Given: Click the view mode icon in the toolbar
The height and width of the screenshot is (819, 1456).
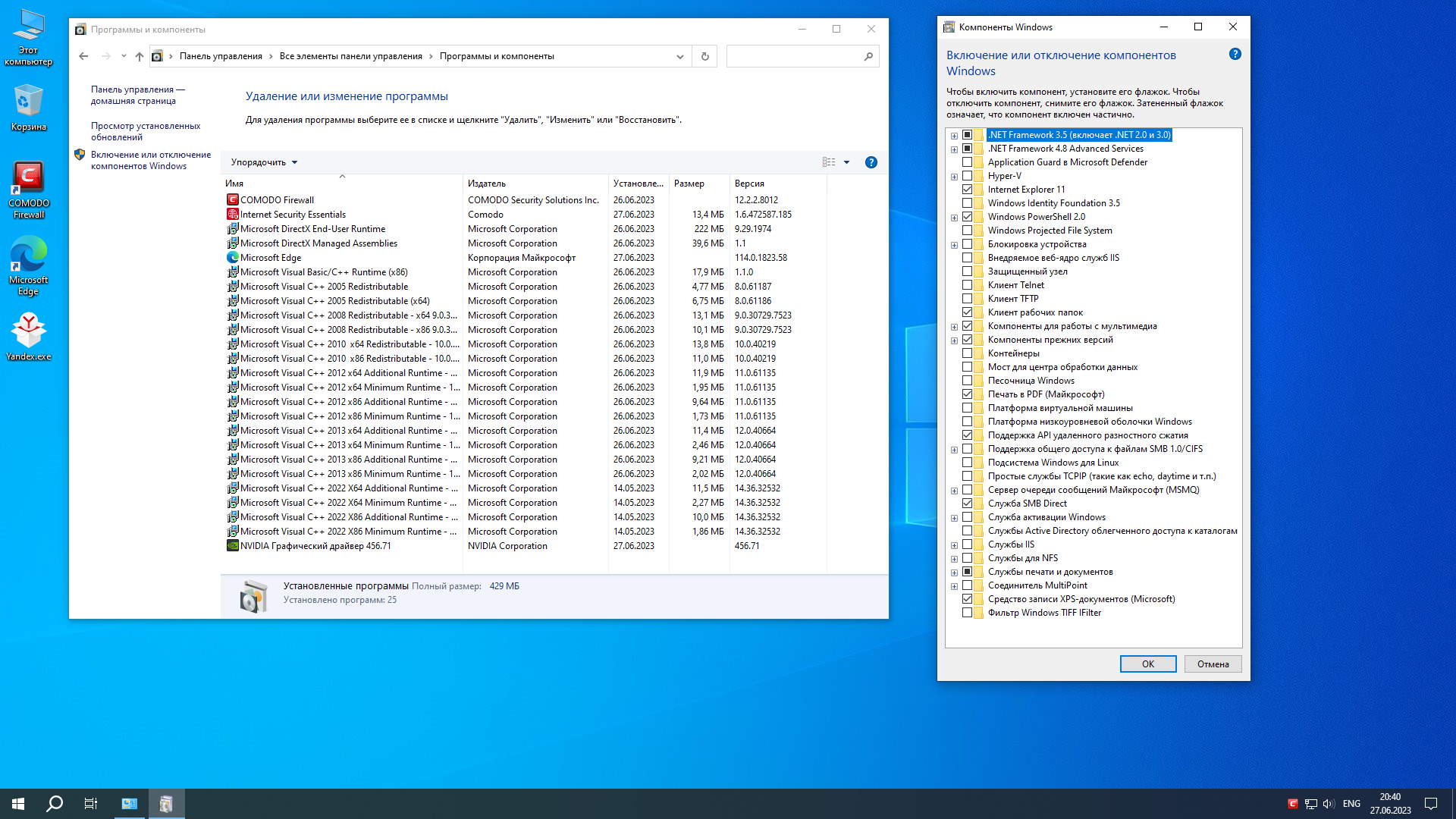Looking at the screenshot, I should (x=829, y=162).
